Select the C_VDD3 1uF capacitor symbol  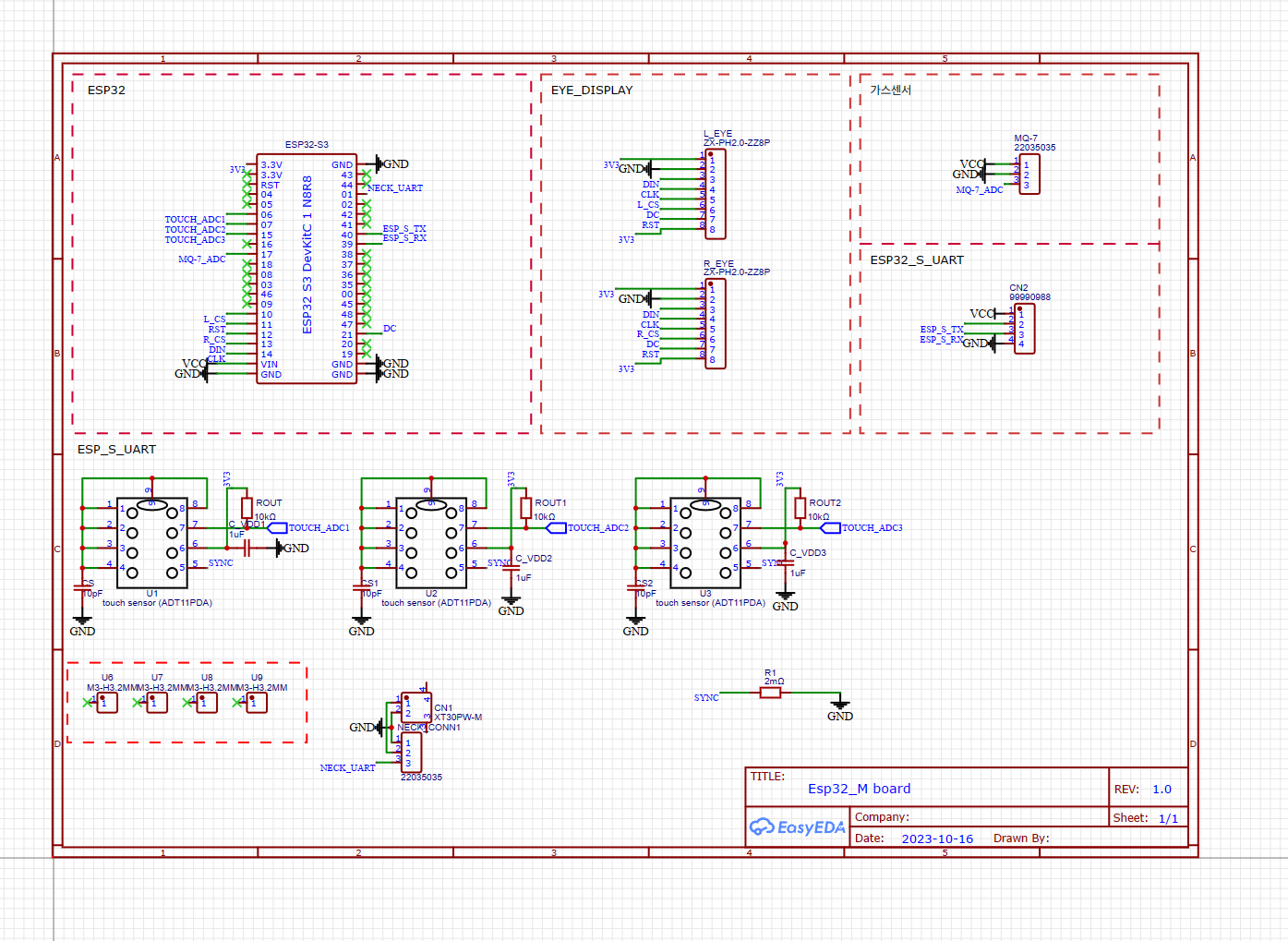click(786, 563)
